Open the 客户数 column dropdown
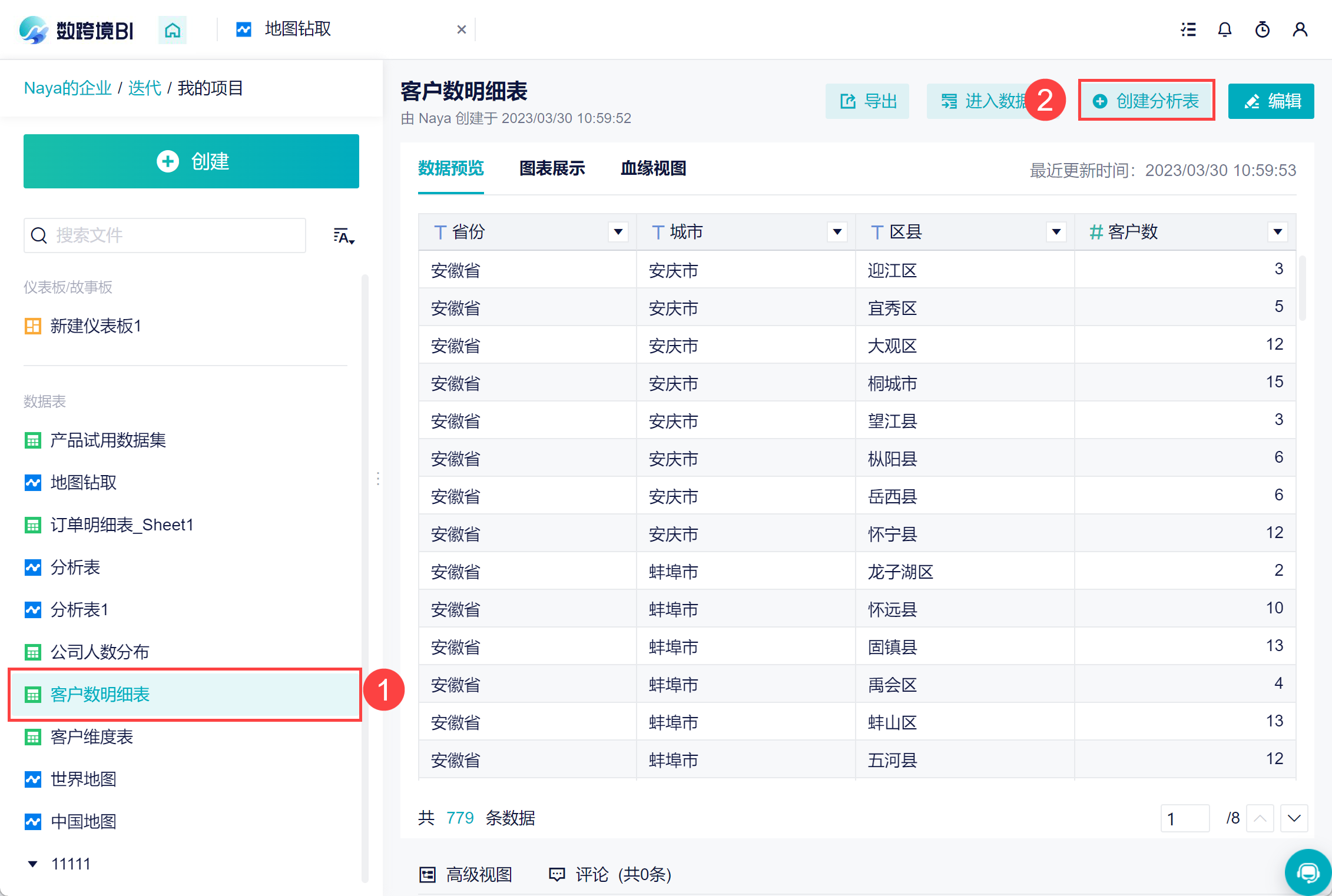 point(1278,232)
